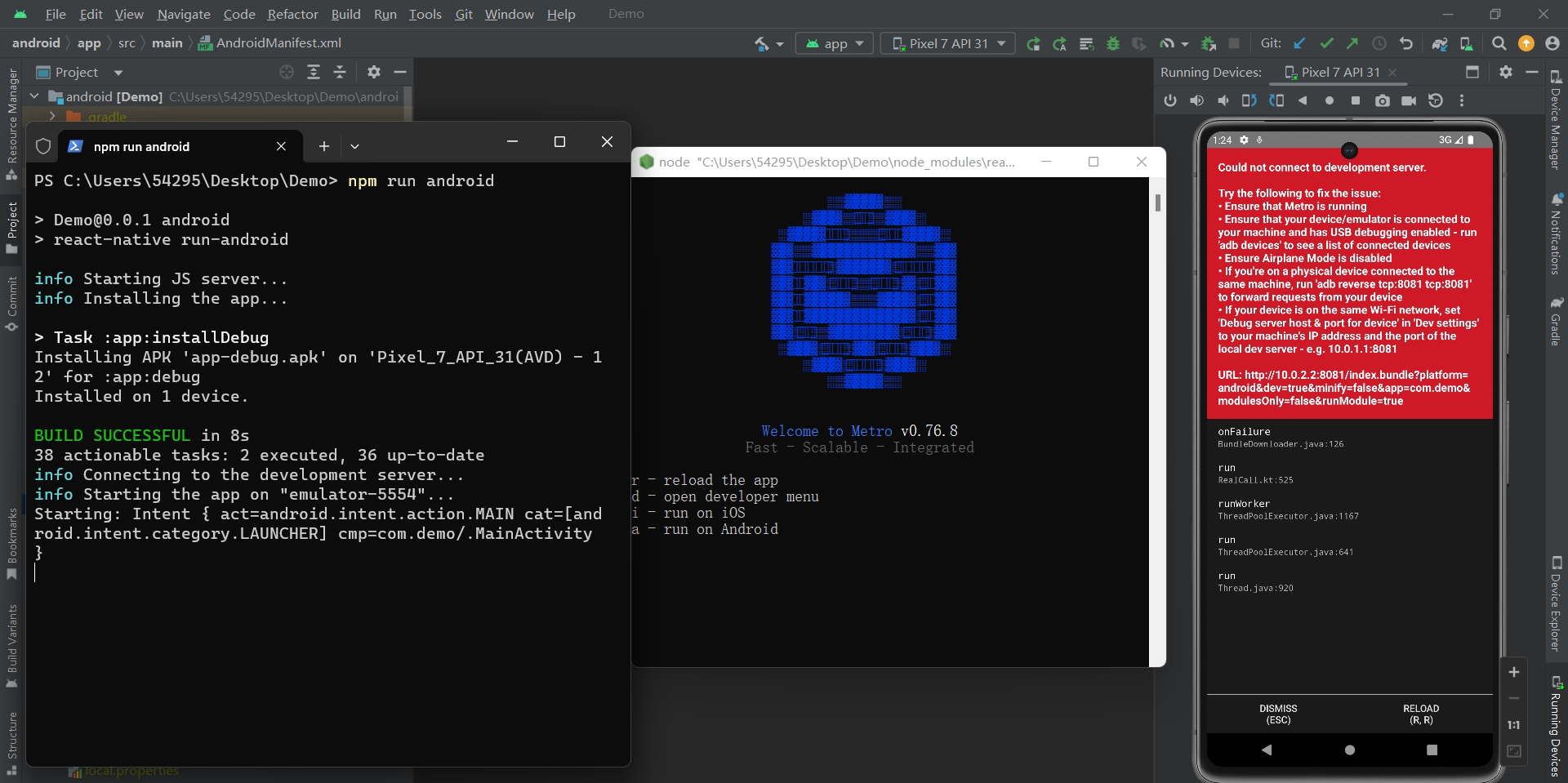Image resolution: width=1568 pixels, height=783 pixels.
Task: Collapse the android [Demo] tree node
Action: click(34, 96)
